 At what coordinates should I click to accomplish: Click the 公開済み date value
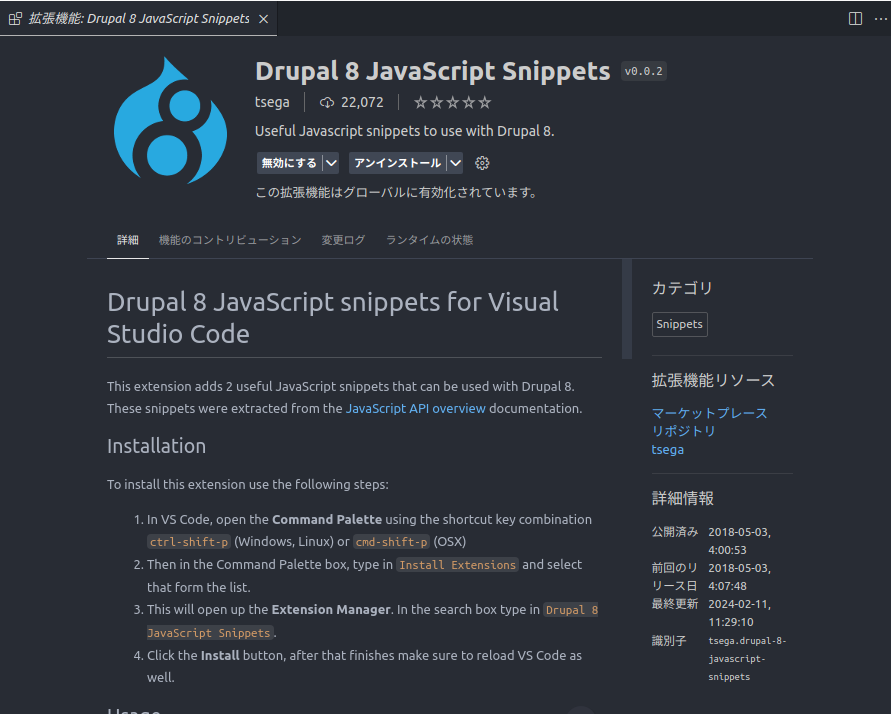(739, 541)
